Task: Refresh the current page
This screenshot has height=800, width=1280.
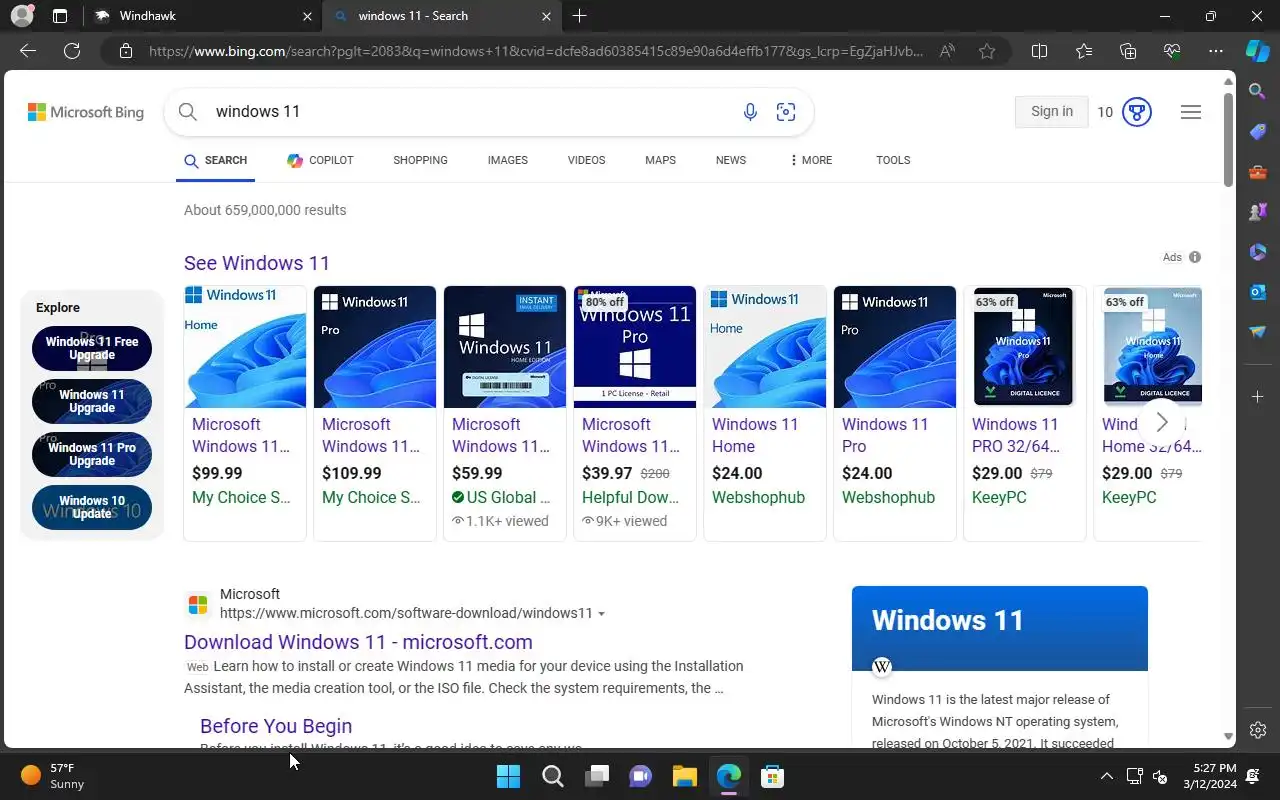Action: [x=72, y=51]
